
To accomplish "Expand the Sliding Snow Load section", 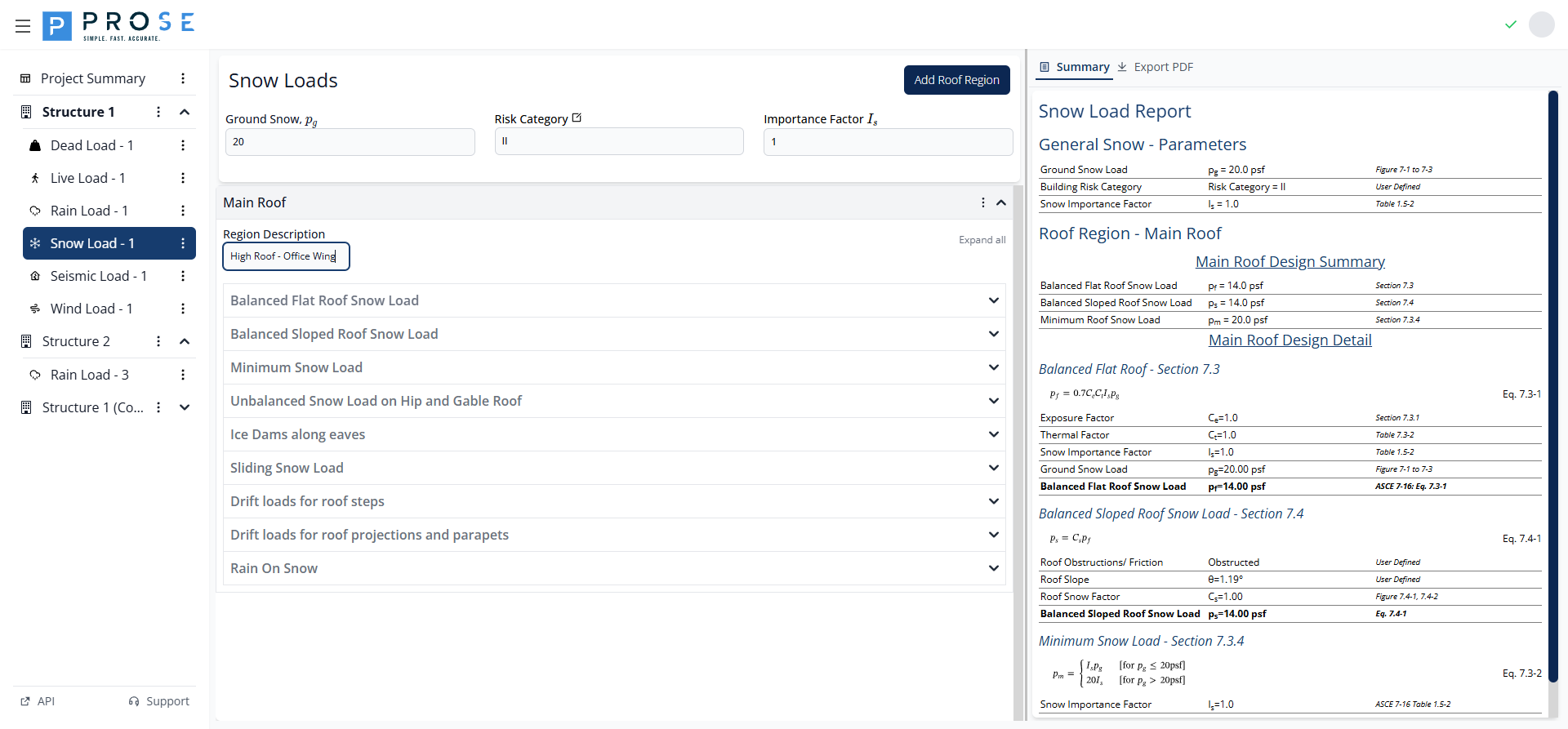I will pos(993,468).
